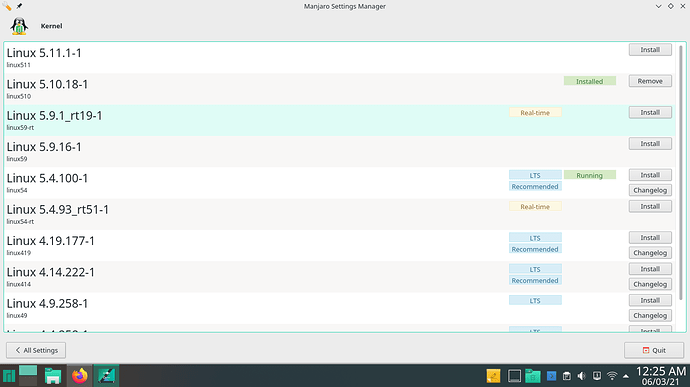Viewport: 690px width, 387px height.
Task: Select the Linux 5.11.1-1 row title
Action: (x=44, y=53)
